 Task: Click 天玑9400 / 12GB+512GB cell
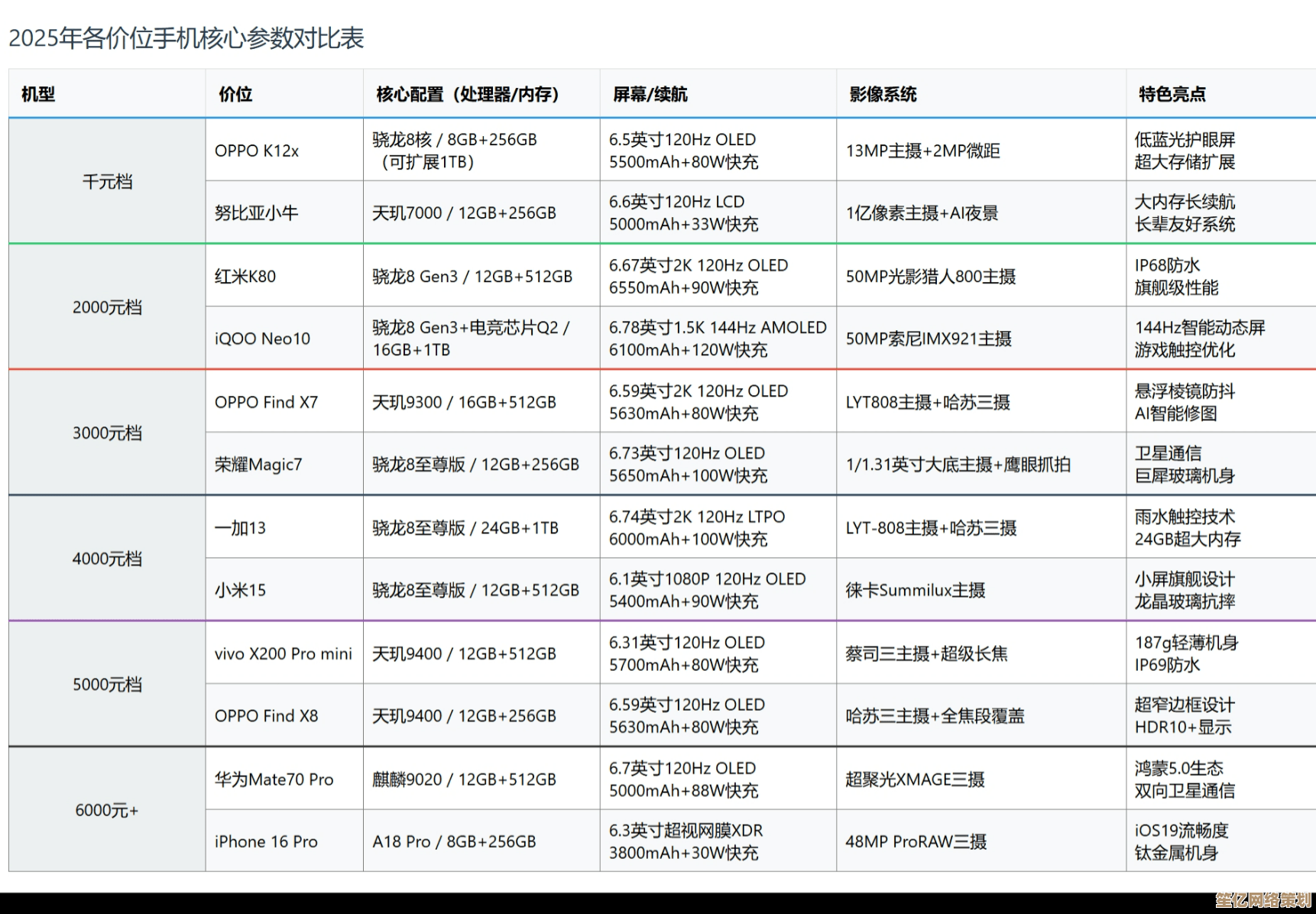[x=481, y=653]
